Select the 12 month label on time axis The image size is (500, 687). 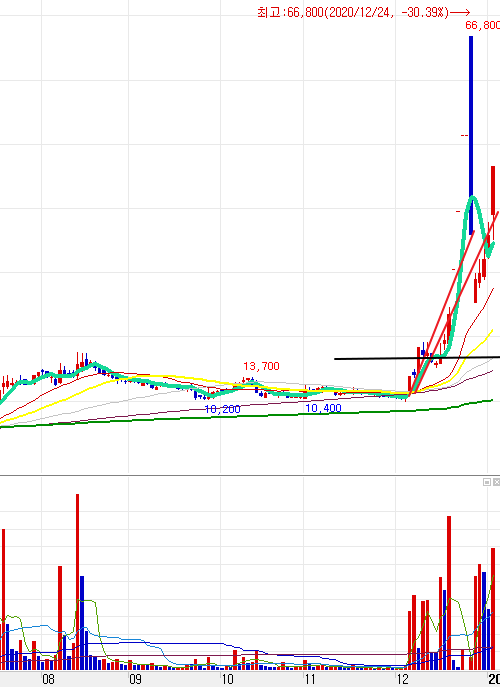coord(402,680)
